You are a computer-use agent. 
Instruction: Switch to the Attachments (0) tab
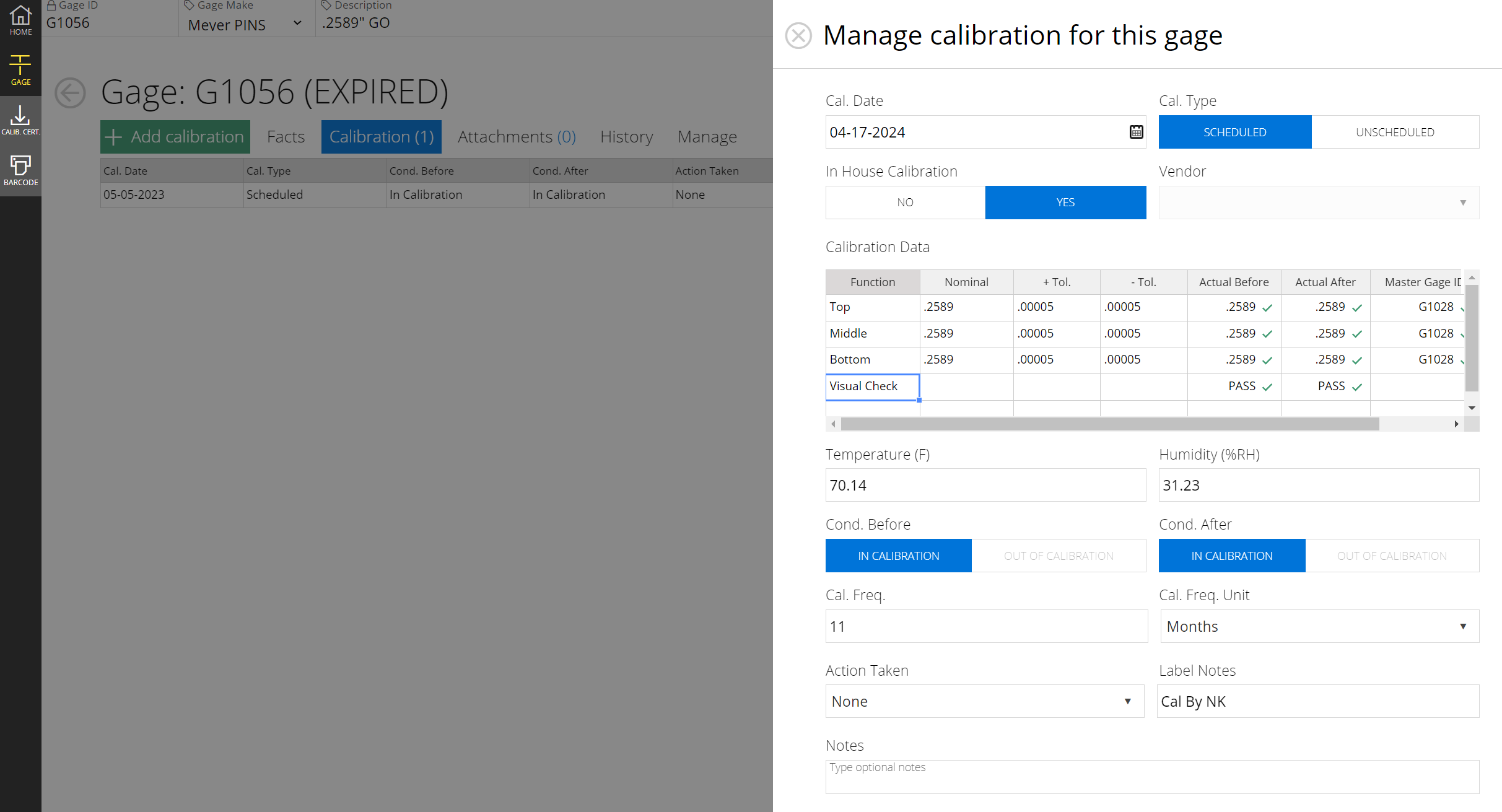(x=517, y=136)
